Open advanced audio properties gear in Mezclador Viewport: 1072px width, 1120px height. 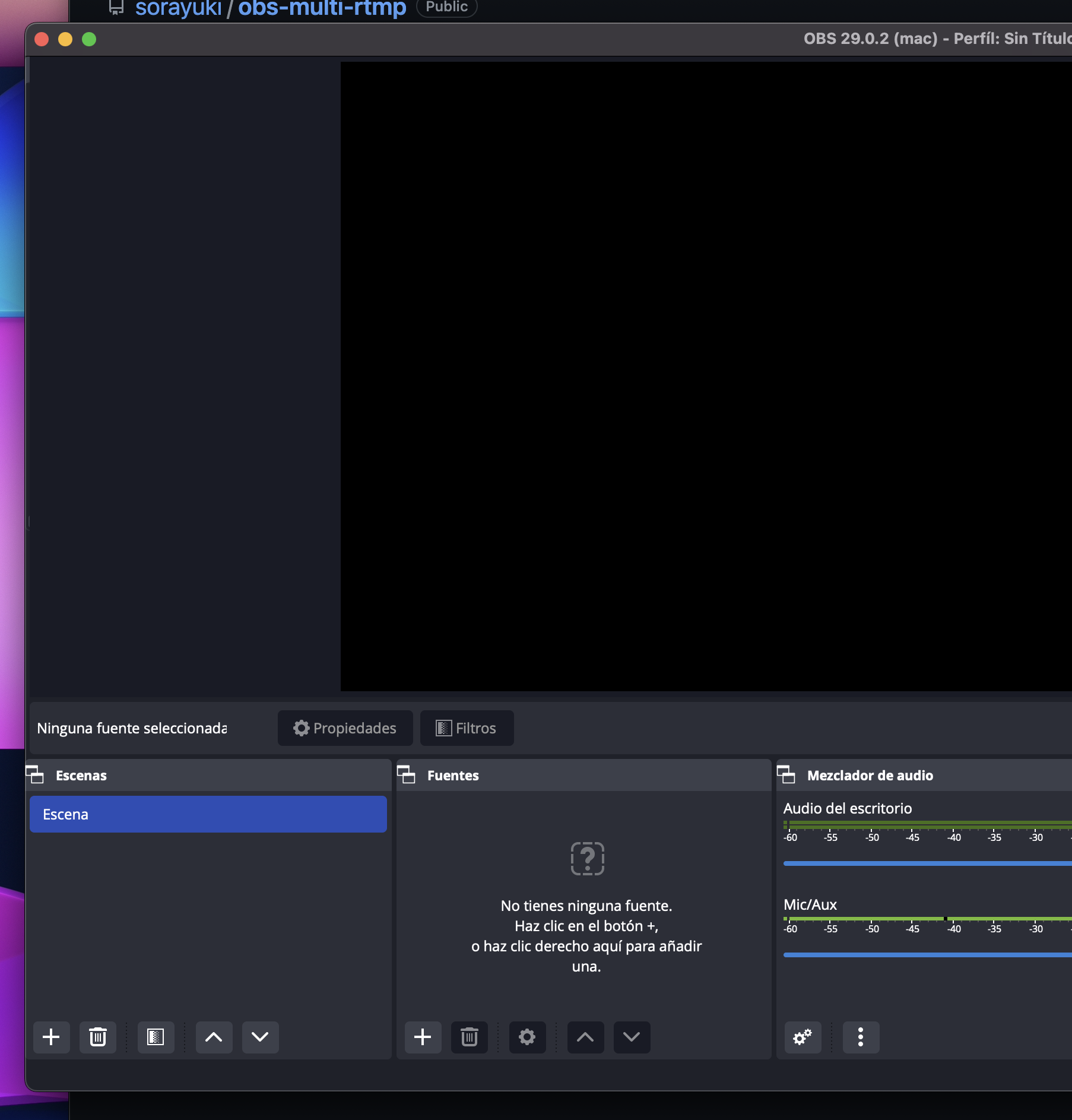click(803, 1037)
